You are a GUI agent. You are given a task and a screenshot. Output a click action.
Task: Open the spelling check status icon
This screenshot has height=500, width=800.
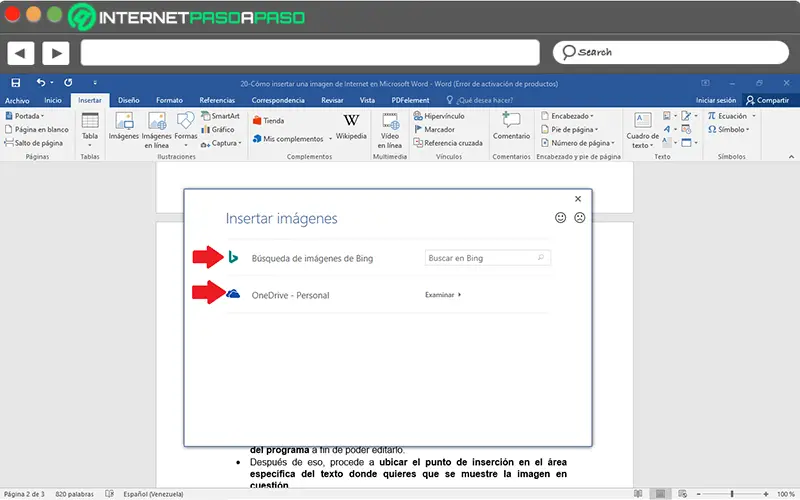coord(109,493)
